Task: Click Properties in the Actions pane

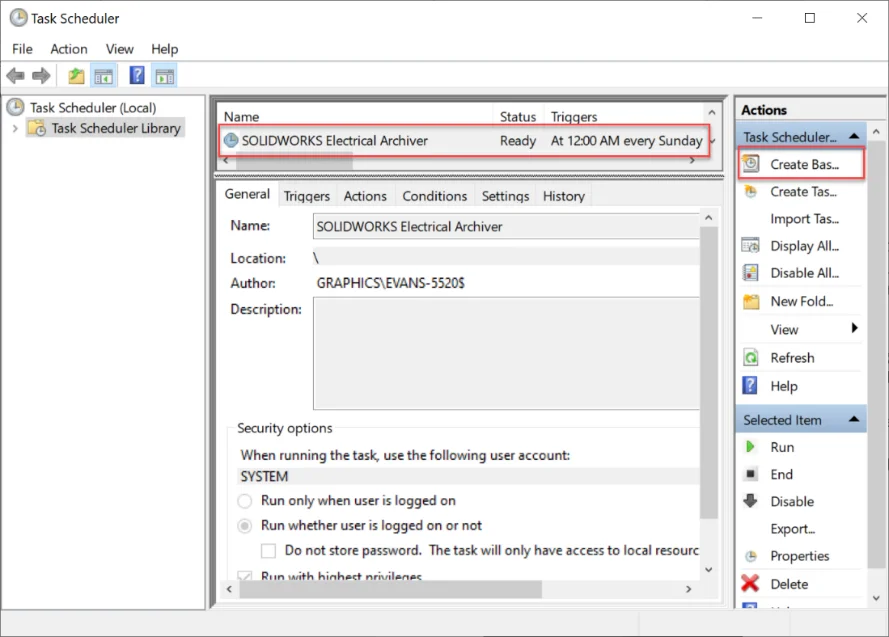Action: pyautogui.click(x=799, y=556)
